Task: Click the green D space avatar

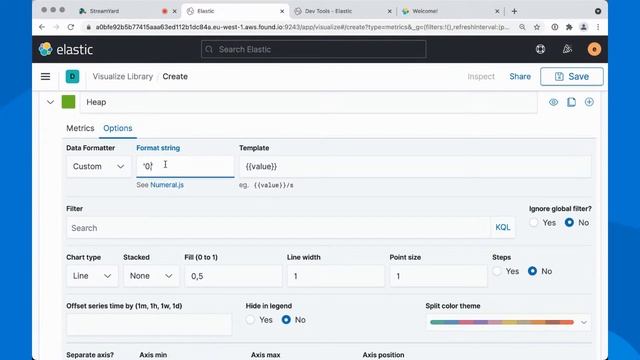Action: [x=72, y=76]
